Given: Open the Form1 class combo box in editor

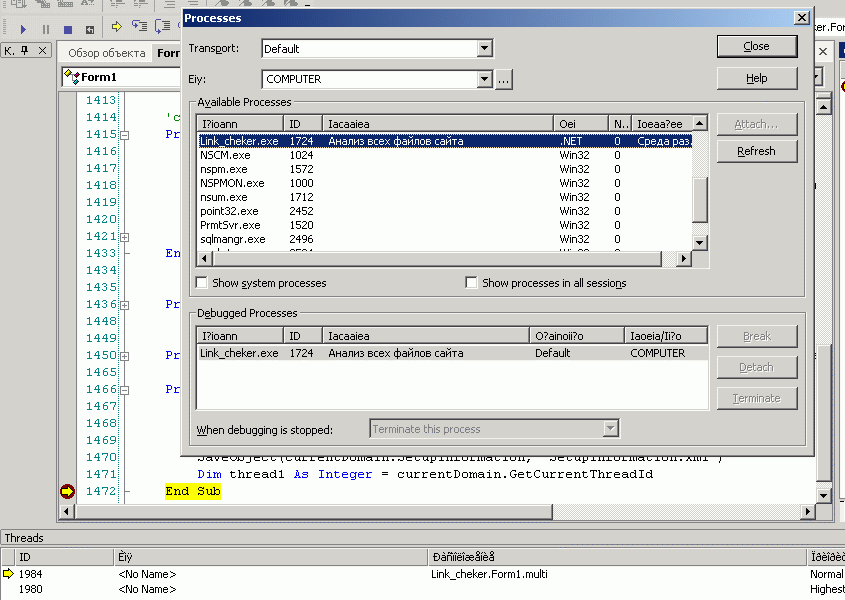Looking at the screenshot, I should [x=121, y=77].
